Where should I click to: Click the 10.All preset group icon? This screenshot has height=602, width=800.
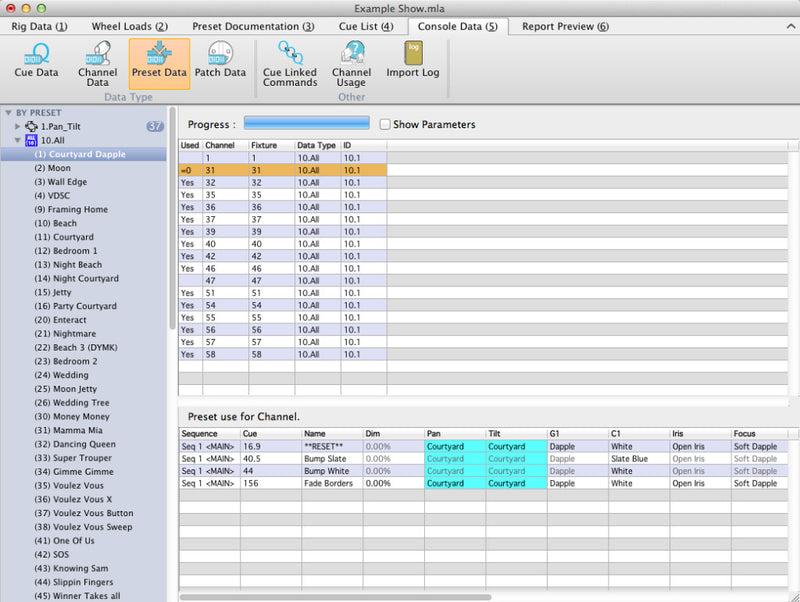(x=30, y=141)
